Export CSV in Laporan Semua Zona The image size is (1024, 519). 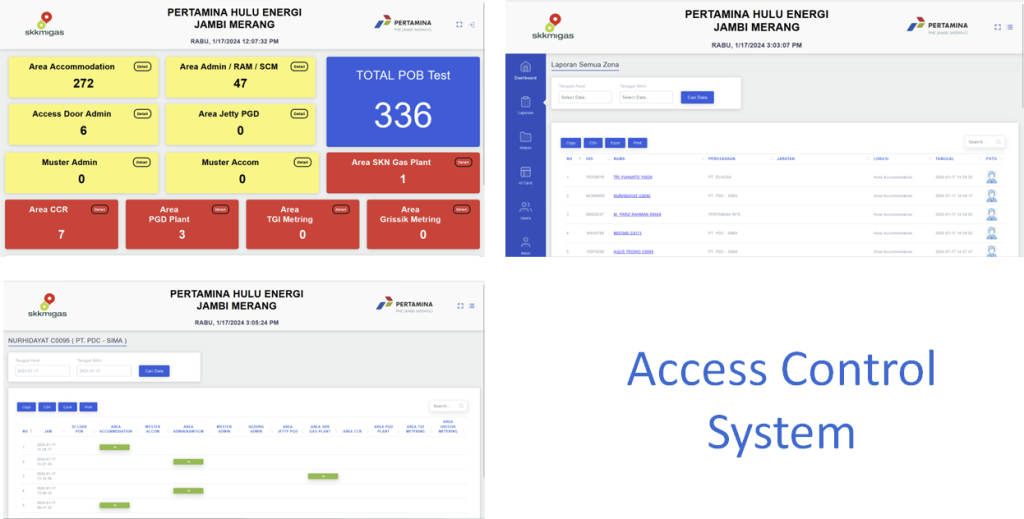[593, 142]
